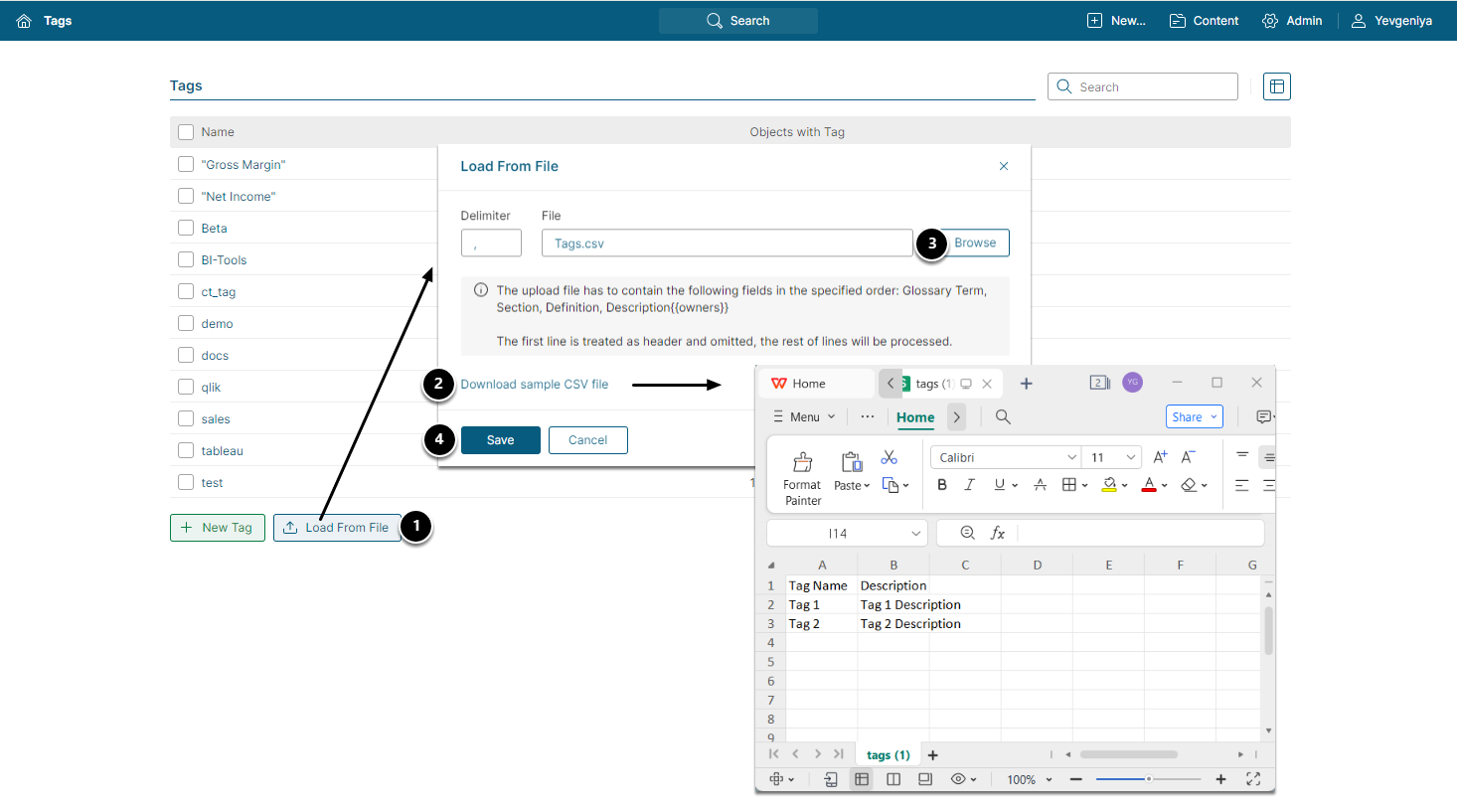Open the Content menu in top bar
The width and height of the screenshot is (1457, 812).
(1204, 21)
